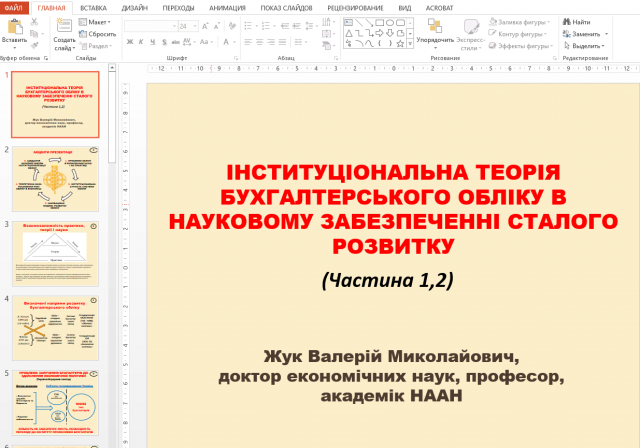
Task: Click the Find (Найти) binoculars icon
Action: (x=566, y=21)
